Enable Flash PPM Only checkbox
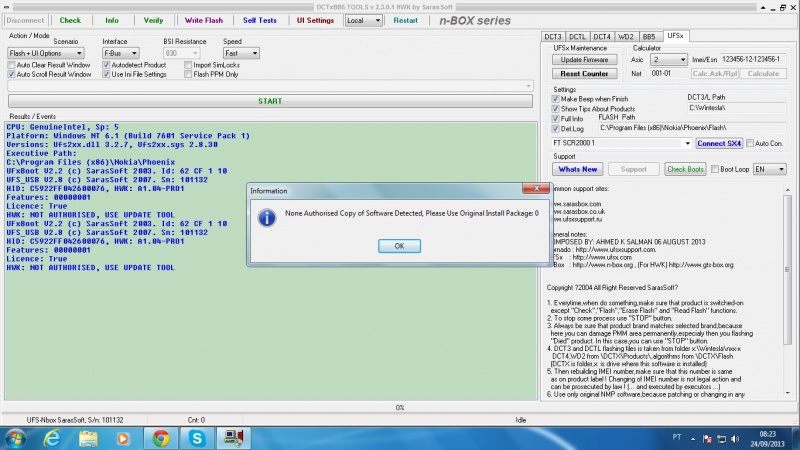The image size is (800, 450). coord(188,74)
